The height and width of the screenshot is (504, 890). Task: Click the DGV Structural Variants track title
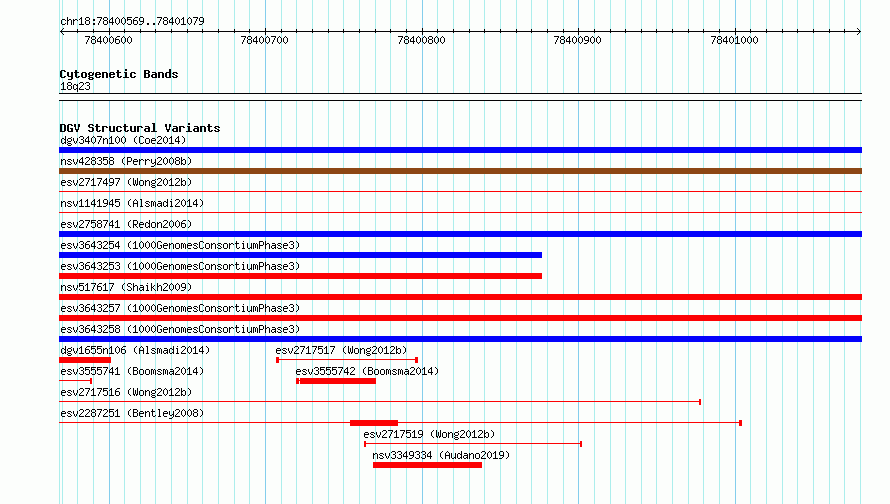pos(140,128)
